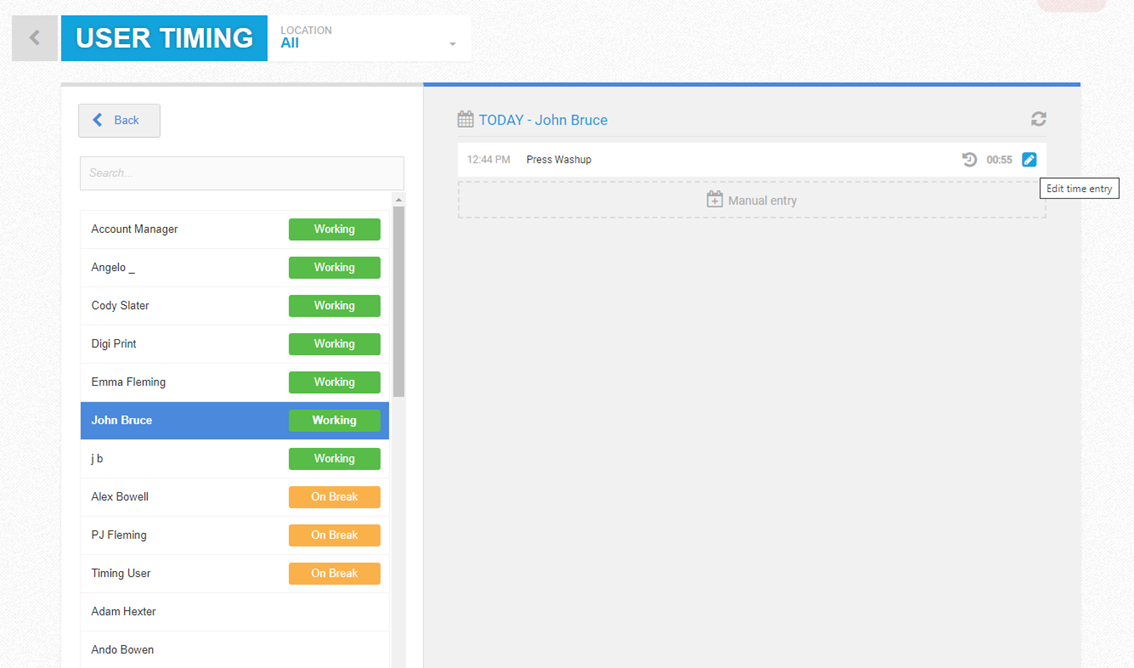Click the 00:55 duration value
This screenshot has width=1134, height=668.
pos(999,160)
